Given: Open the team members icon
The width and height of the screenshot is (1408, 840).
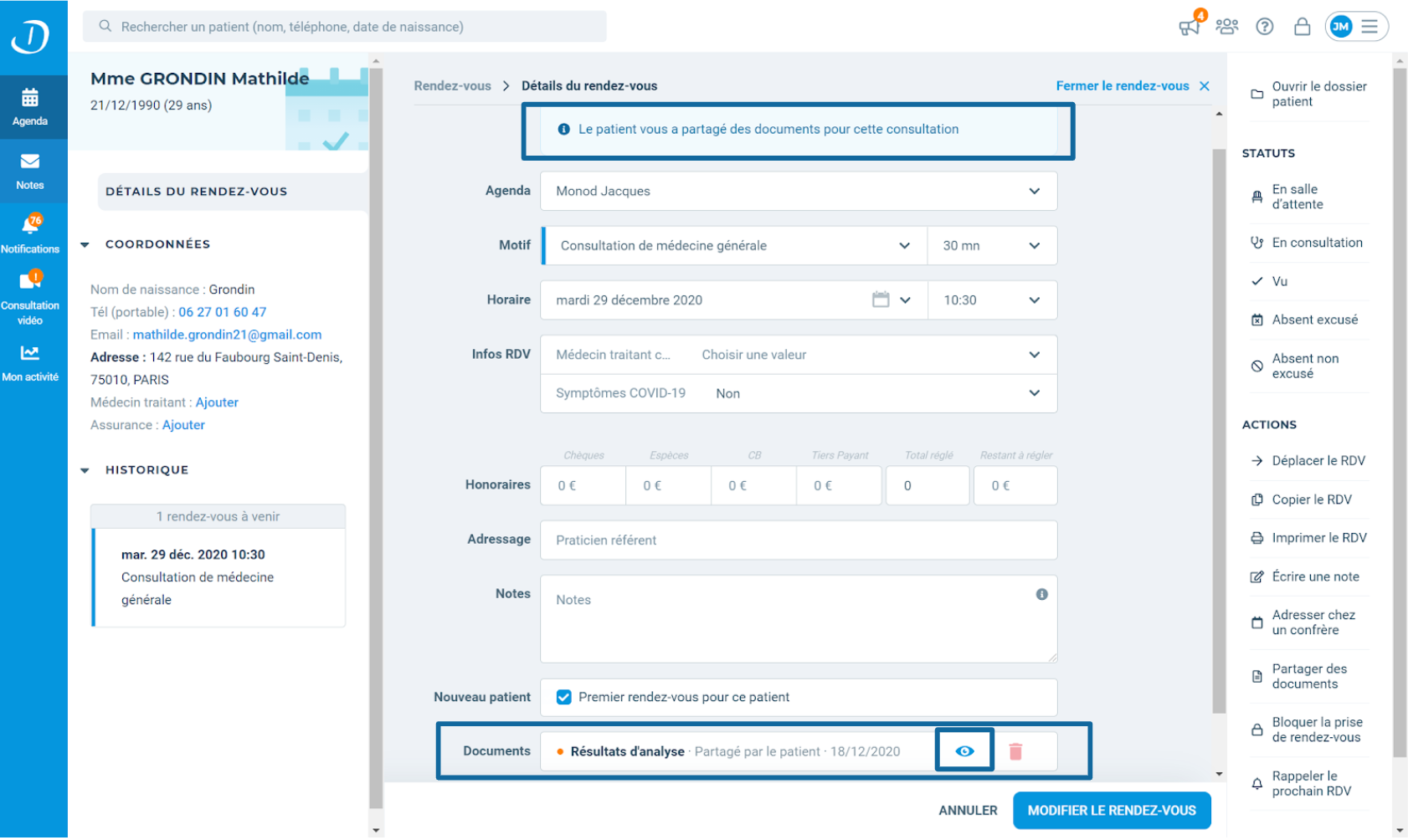Looking at the screenshot, I should tap(1227, 26).
